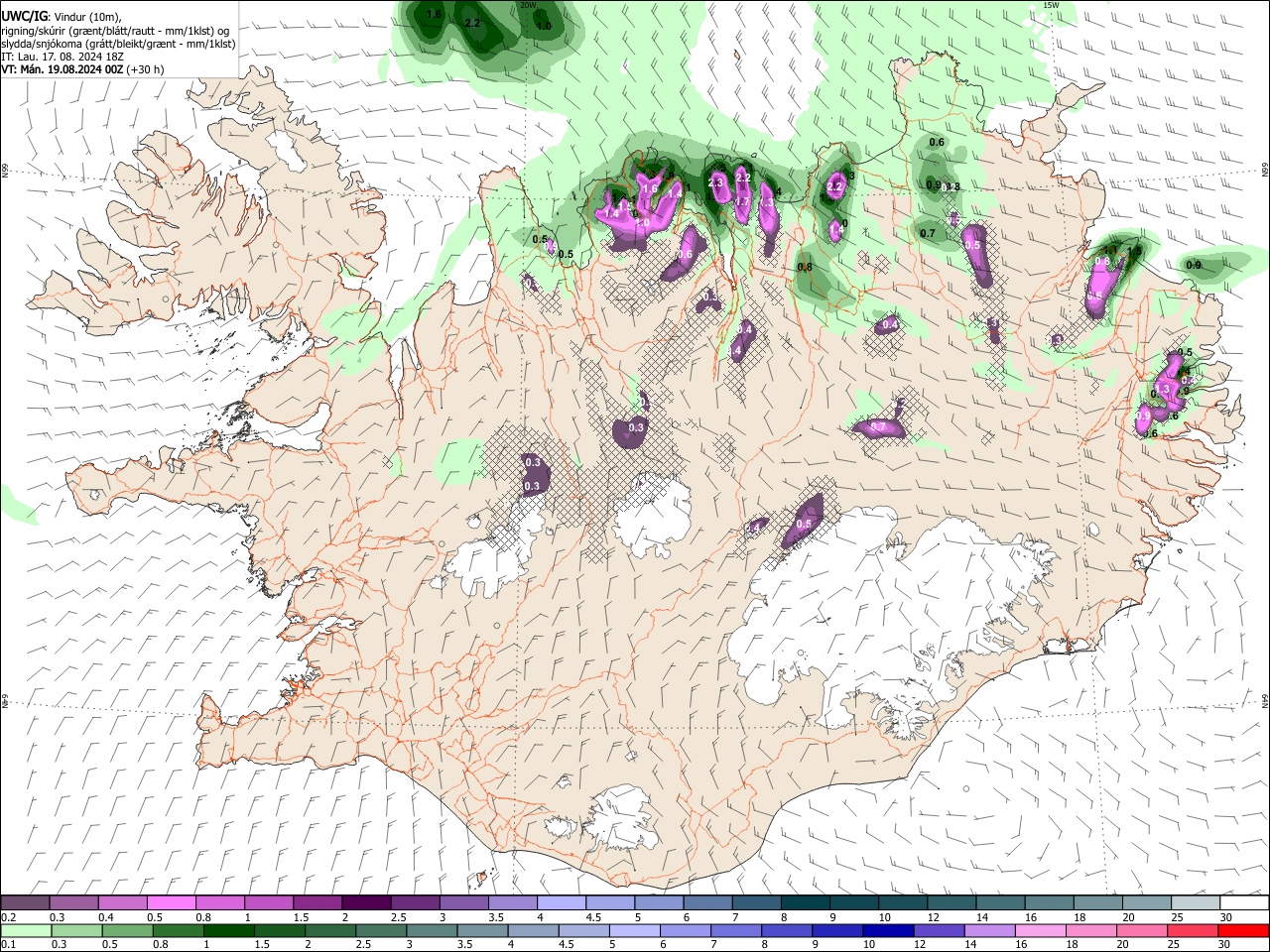Pick the light gray 25–30 snow legend swatch
This screenshot has width=1270, height=952.
point(1196,903)
